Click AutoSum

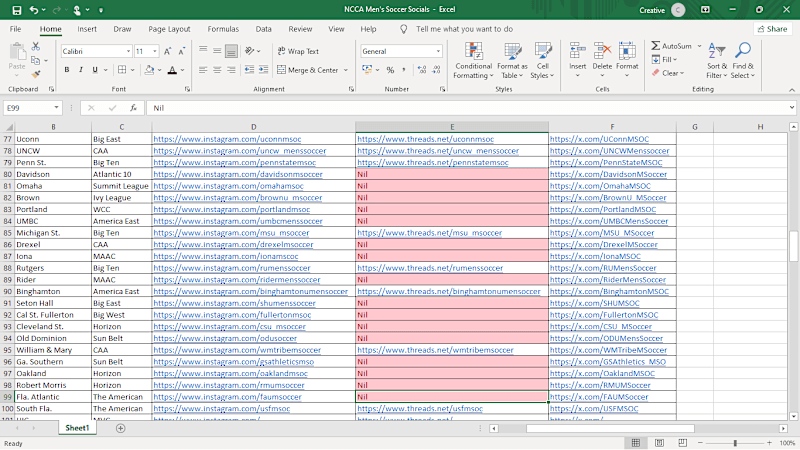click(x=671, y=46)
